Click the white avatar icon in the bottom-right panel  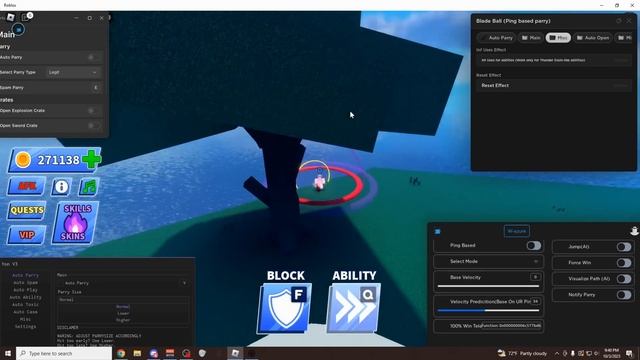coord(634,231)
